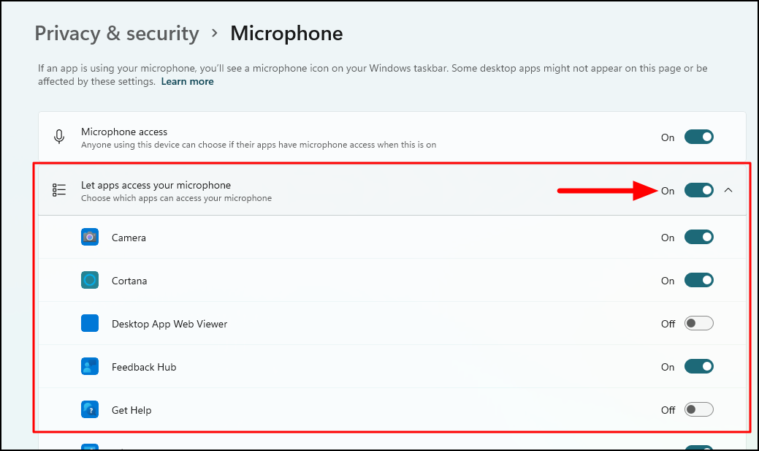Collapse the Let apps access your microphone section

point(728,190)
